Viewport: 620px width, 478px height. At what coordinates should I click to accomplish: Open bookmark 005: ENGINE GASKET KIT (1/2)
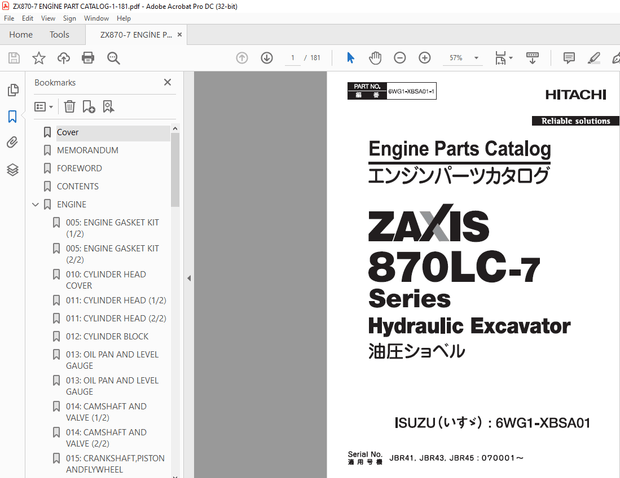[112, 228]
